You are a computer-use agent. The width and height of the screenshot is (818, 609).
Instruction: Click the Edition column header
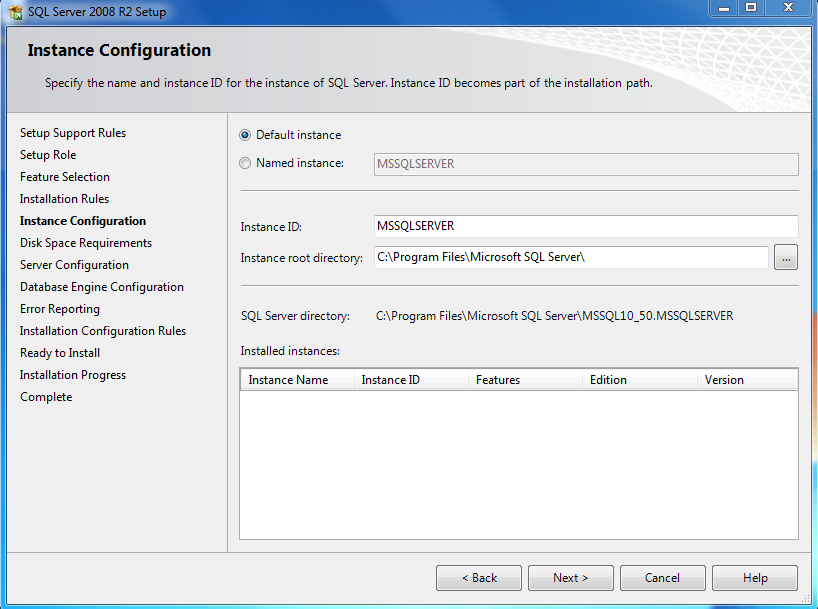[x=640, y=380]
